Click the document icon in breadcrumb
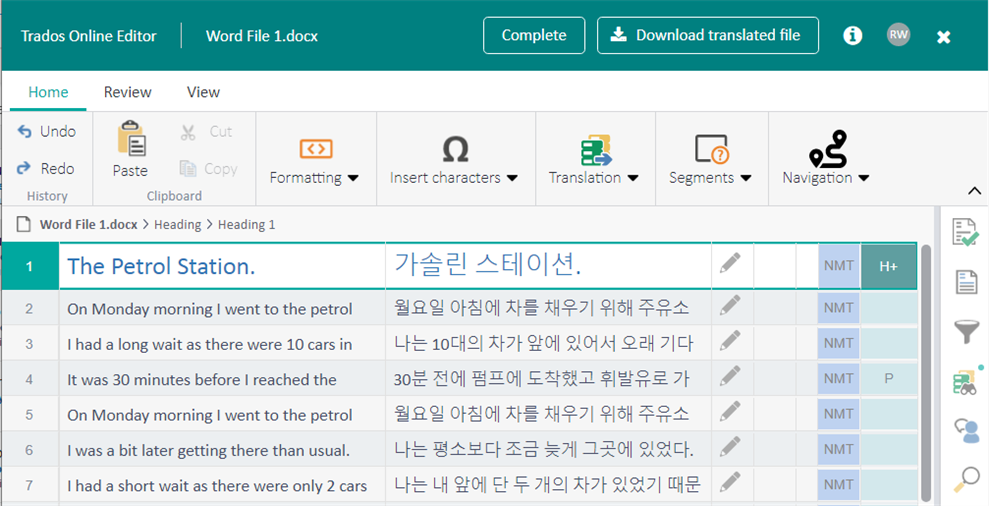The image size is (989, 506). (23, 224)
